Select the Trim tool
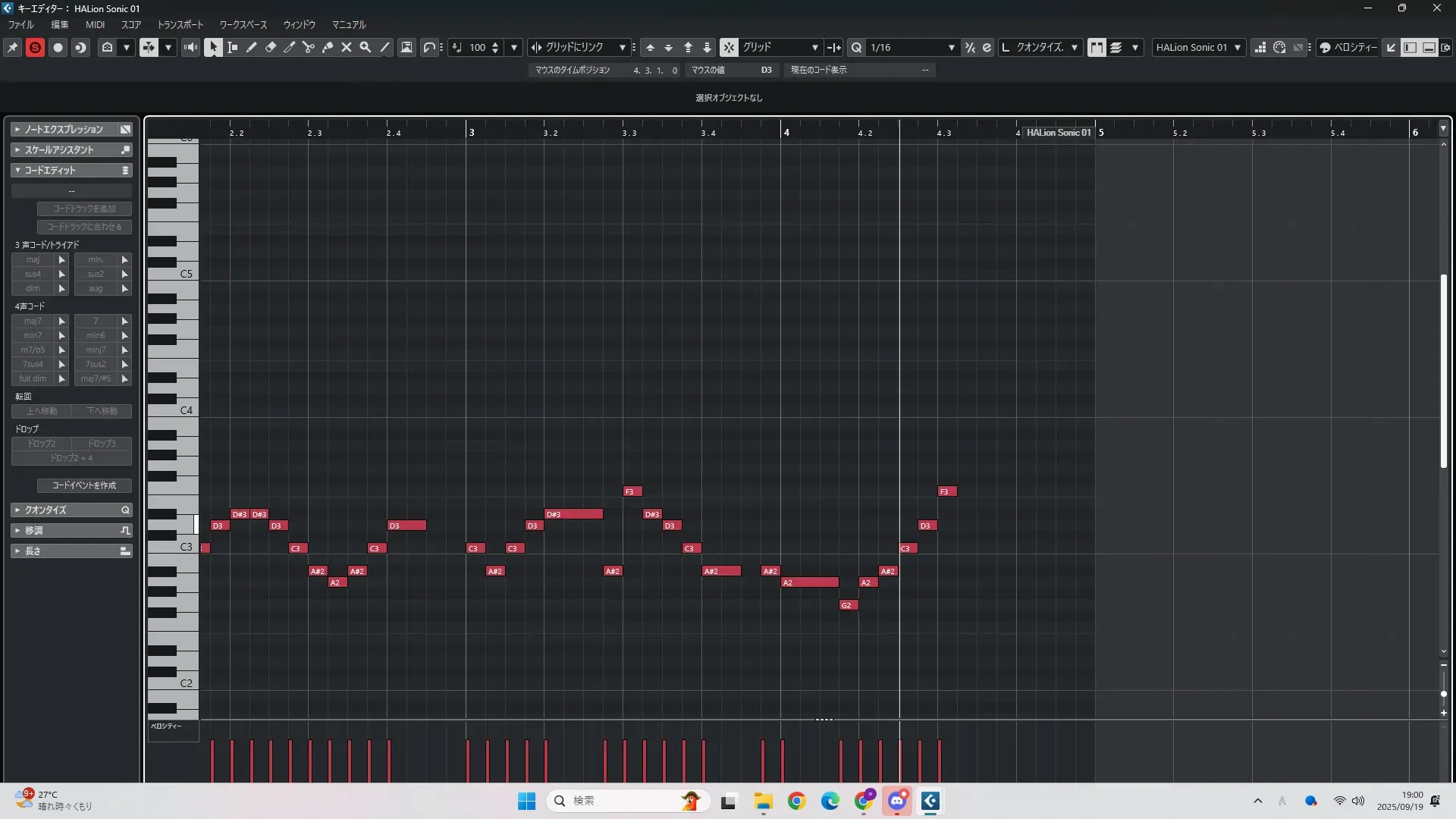1456x819 pixels. coord(290,47)
